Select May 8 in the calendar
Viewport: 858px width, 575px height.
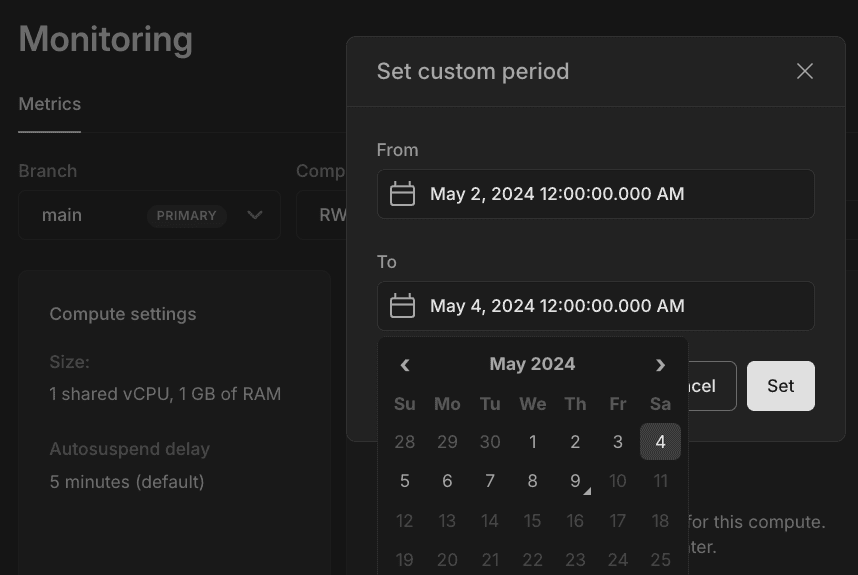[x=533, y=481]
